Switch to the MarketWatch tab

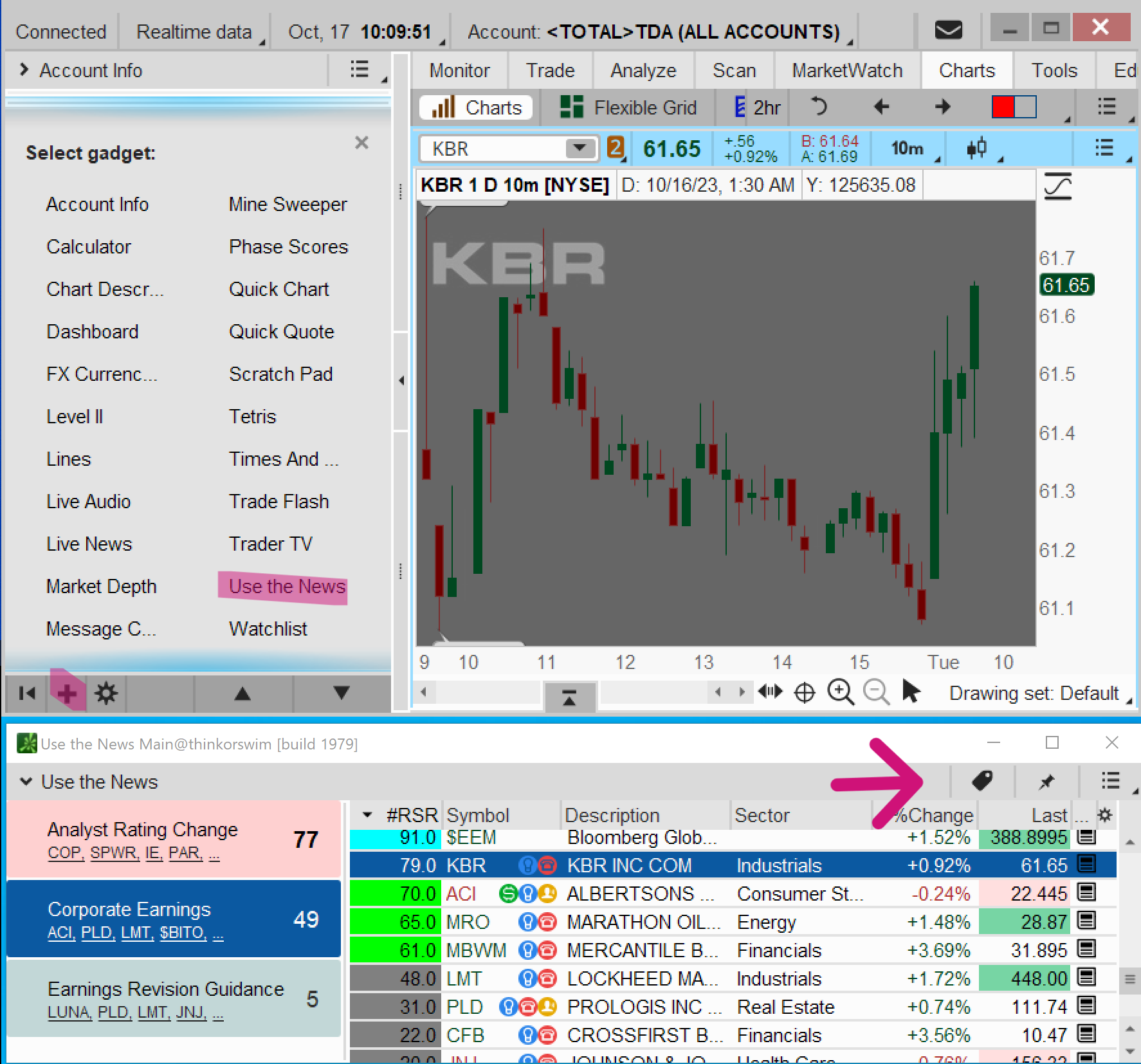(847, 70)
